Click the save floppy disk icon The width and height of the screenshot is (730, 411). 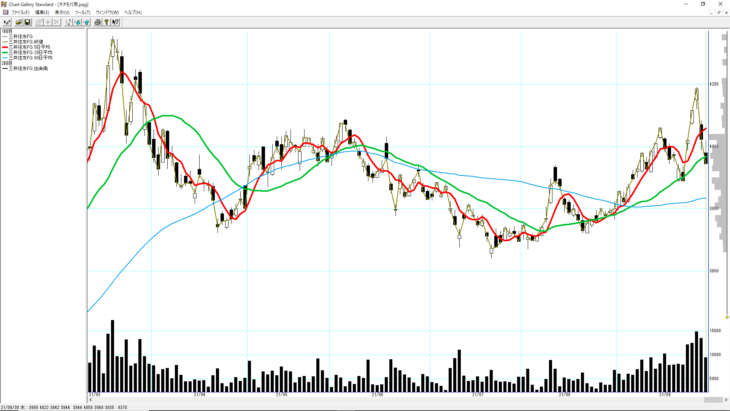(x=29, y=21)
